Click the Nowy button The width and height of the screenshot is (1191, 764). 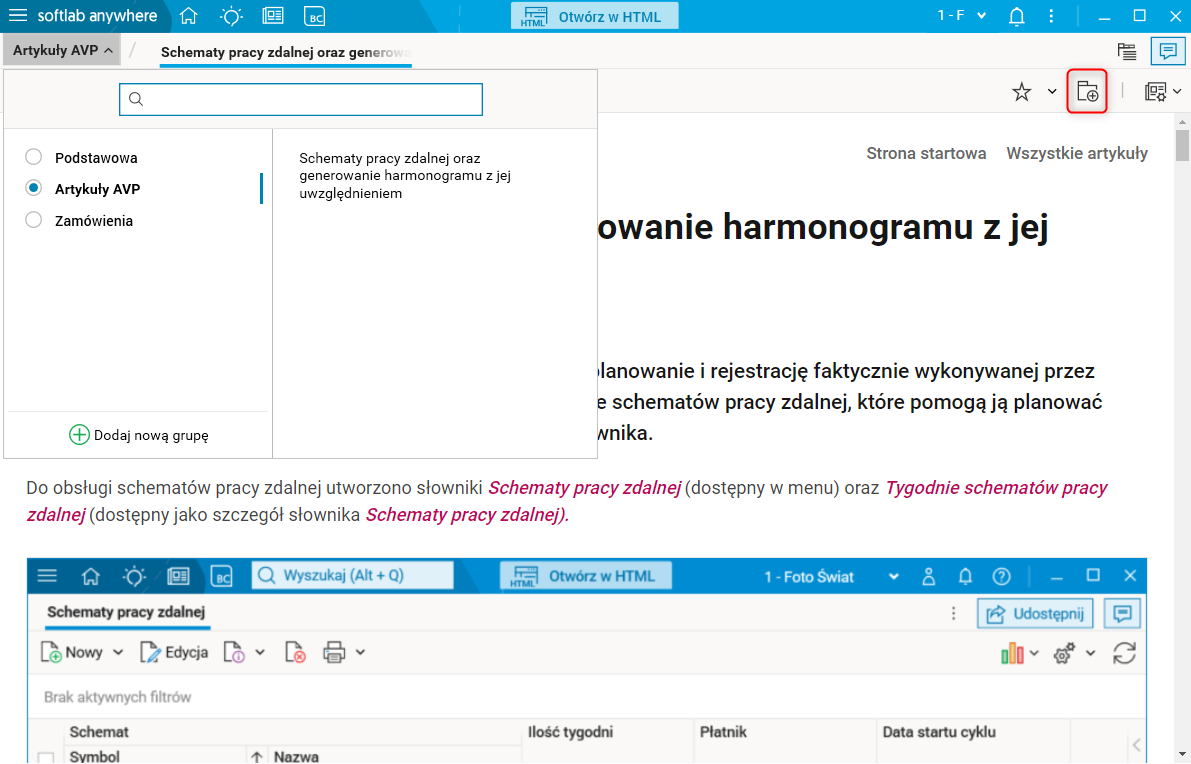click(x=71, y=652)
